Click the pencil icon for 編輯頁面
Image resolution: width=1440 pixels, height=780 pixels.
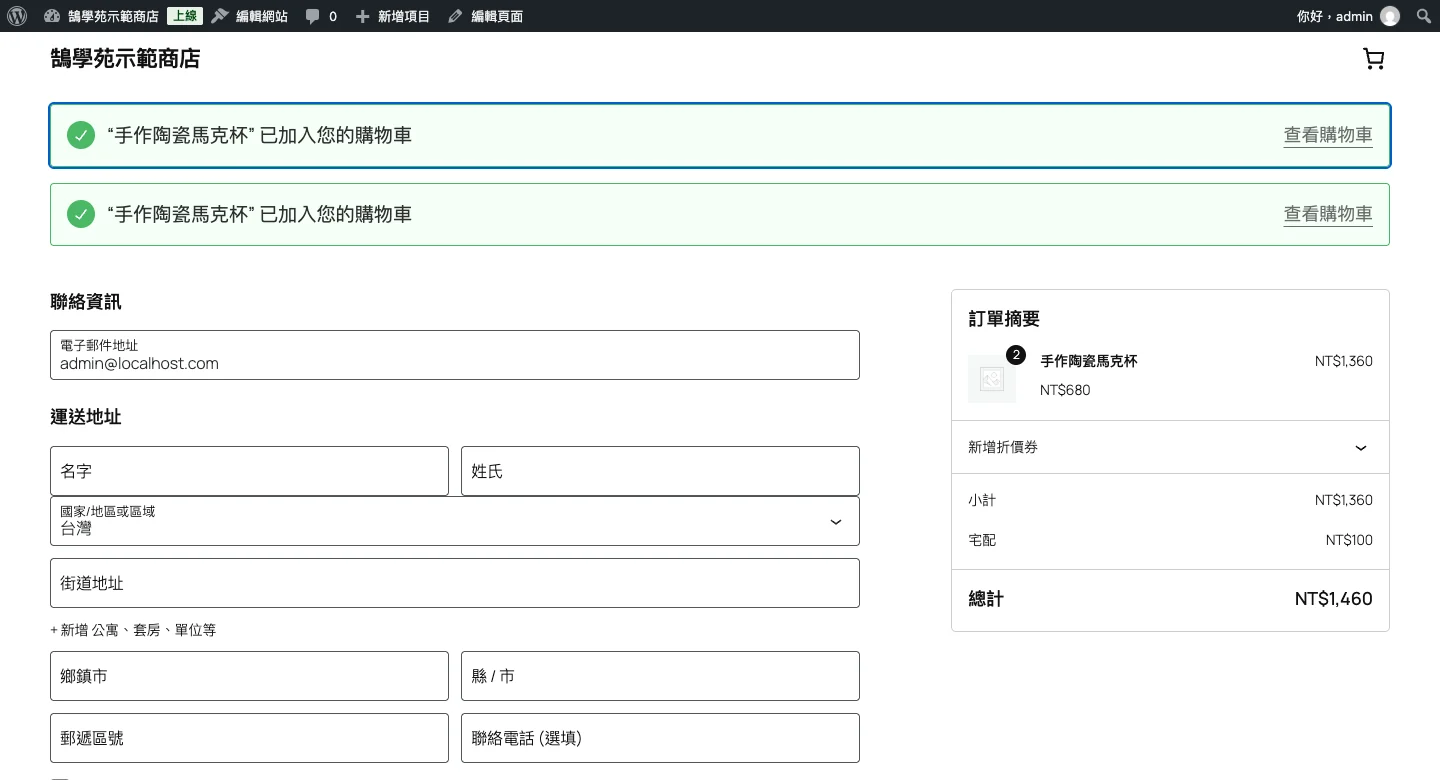tap(456, 16)
